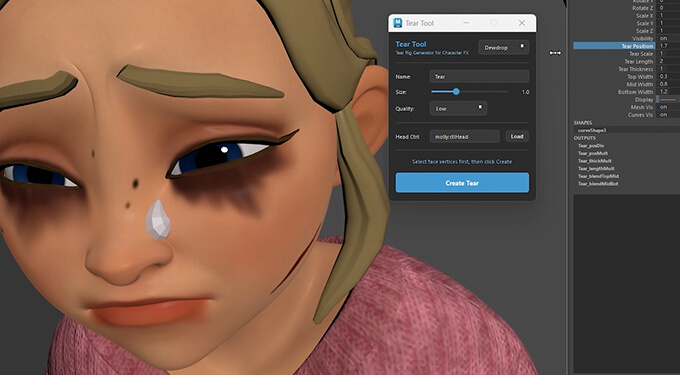Click the Head Ctrl field molly:ctlHead
This screenshot has height=375, width=680.
point(464,137)
